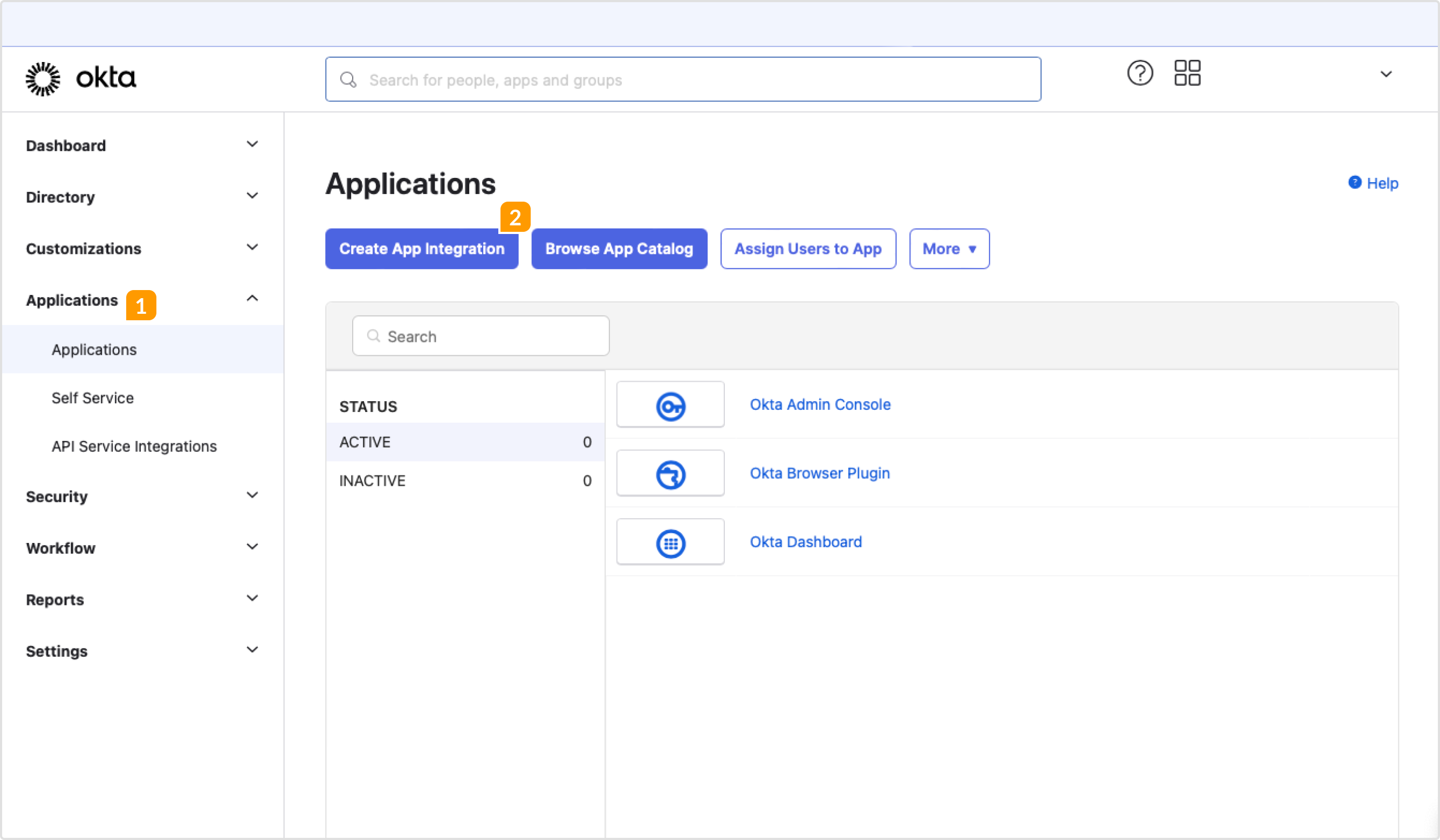Click the Okta Admin Console icon
1440x840 pixels.
[670, 404]
